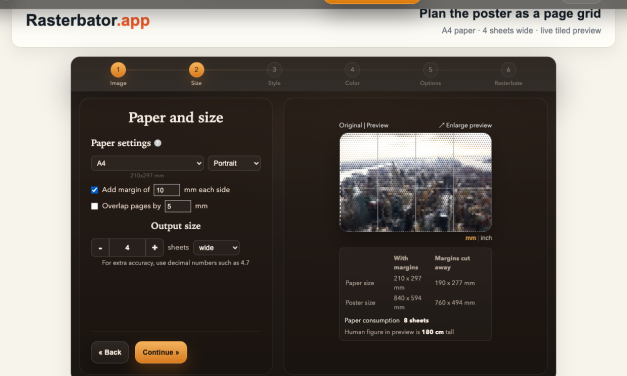Click the tiled poster preview image
Viewport: 627px width, 376px height.
point(415,182)
